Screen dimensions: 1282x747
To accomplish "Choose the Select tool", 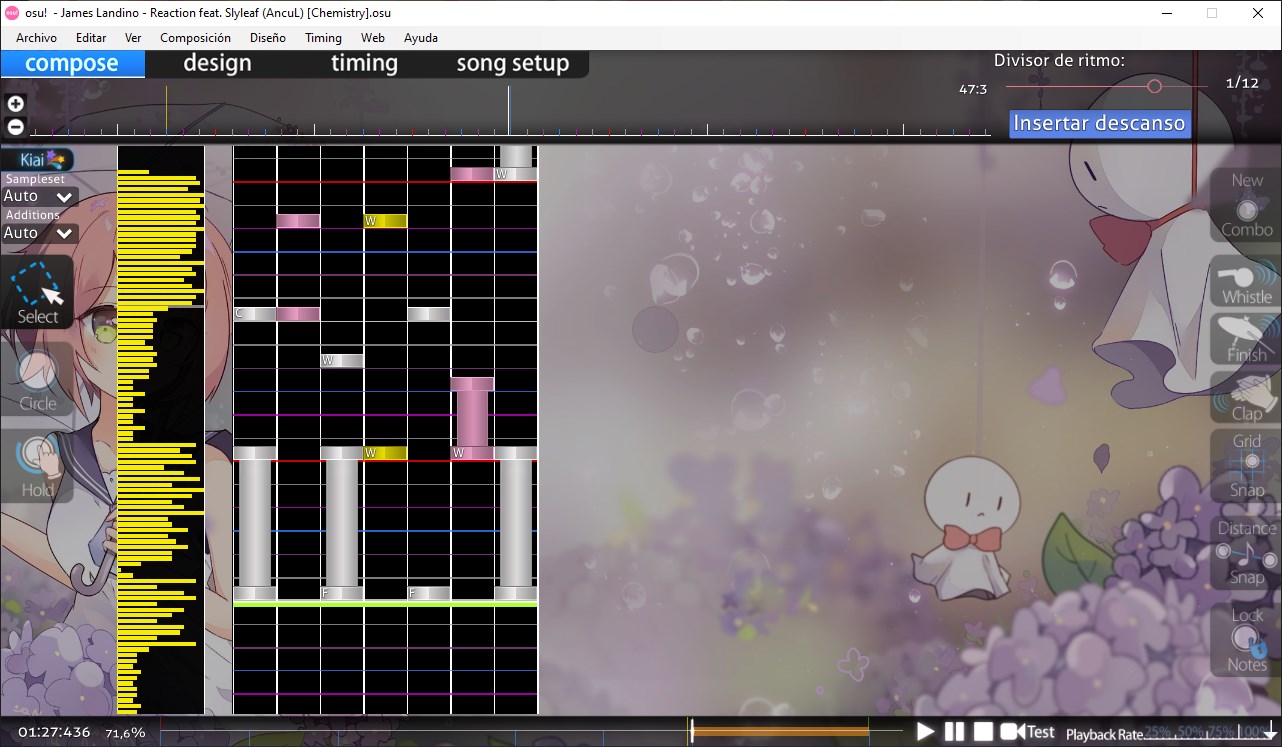I will click(x=38, y=292).
